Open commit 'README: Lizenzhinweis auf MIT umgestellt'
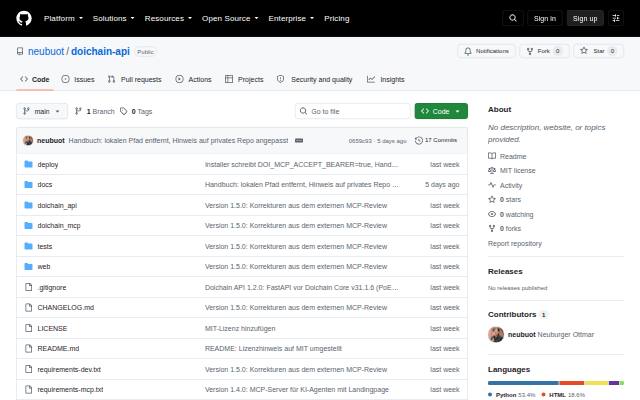The width and height of the screenshot is (640, 400). 273,349
